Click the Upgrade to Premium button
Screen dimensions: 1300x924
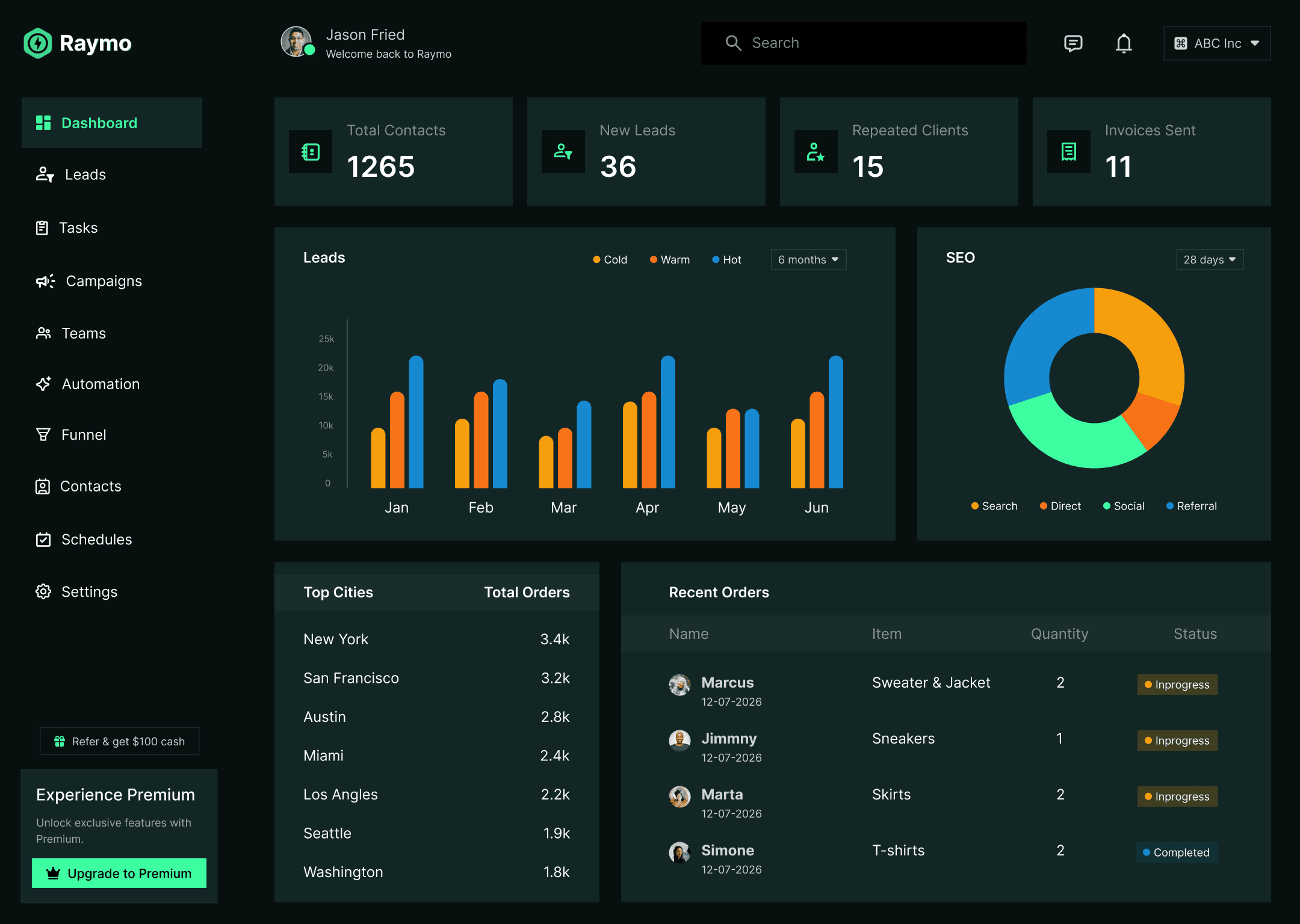(x=119, y=873)
